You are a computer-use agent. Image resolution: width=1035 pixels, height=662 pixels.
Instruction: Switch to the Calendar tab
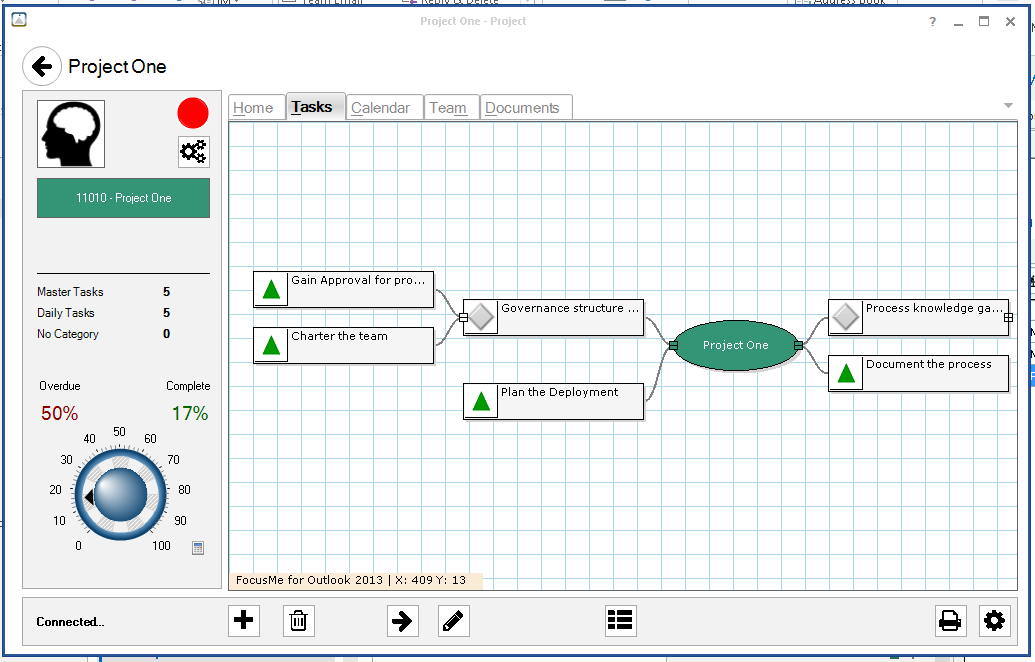(x=384, y=106)
